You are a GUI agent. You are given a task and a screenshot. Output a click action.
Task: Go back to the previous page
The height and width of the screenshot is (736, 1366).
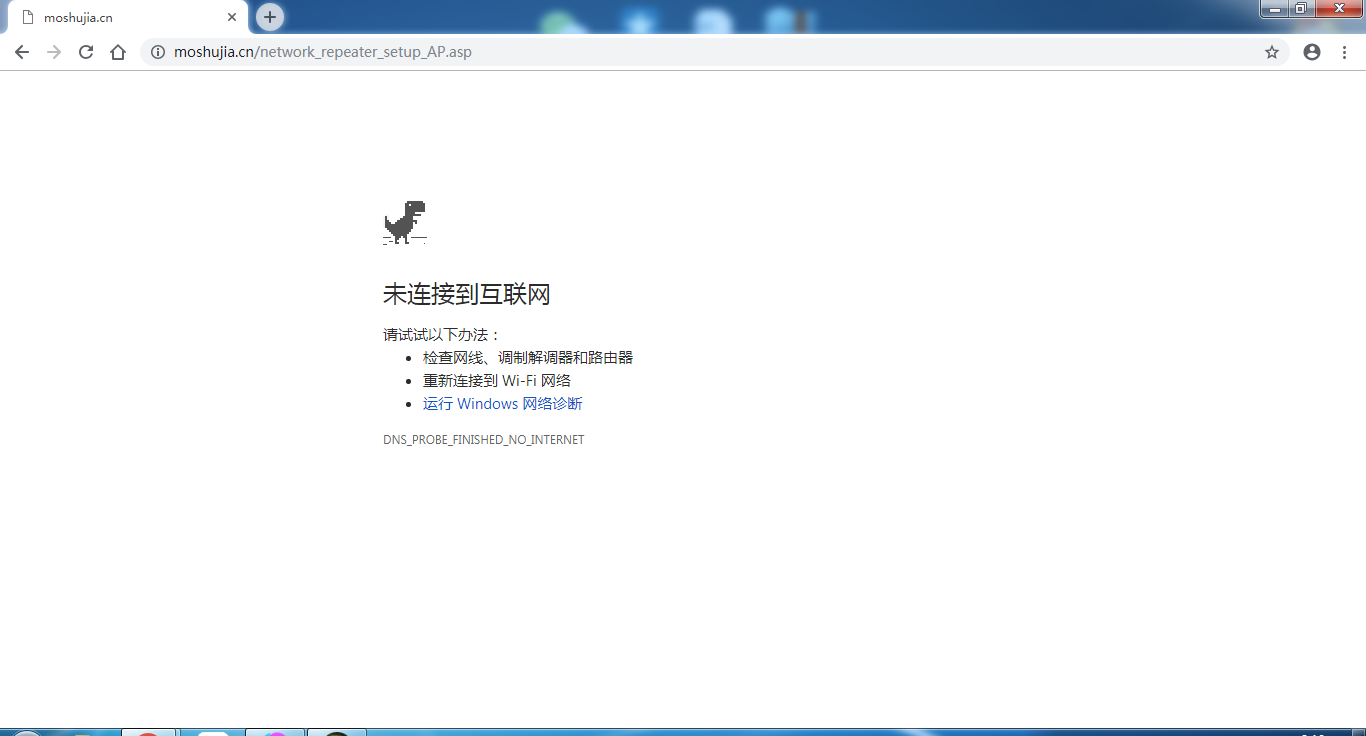(22, 52)
